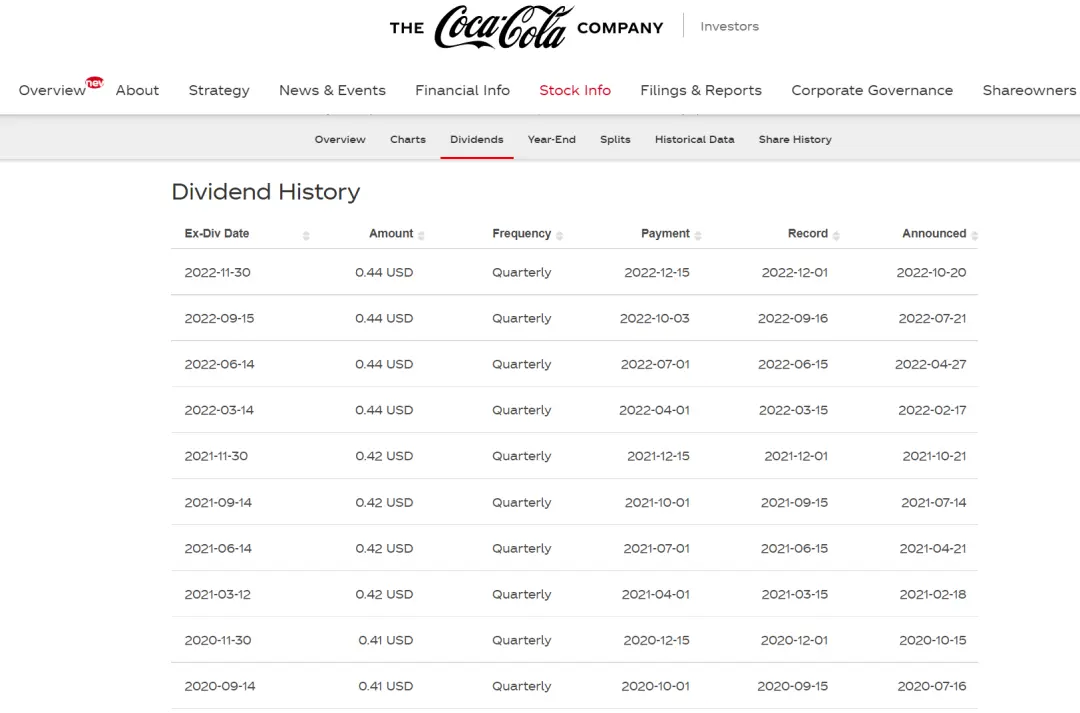Go to the Investors link beside logo

pyautogui.click(x=729, y=26)
